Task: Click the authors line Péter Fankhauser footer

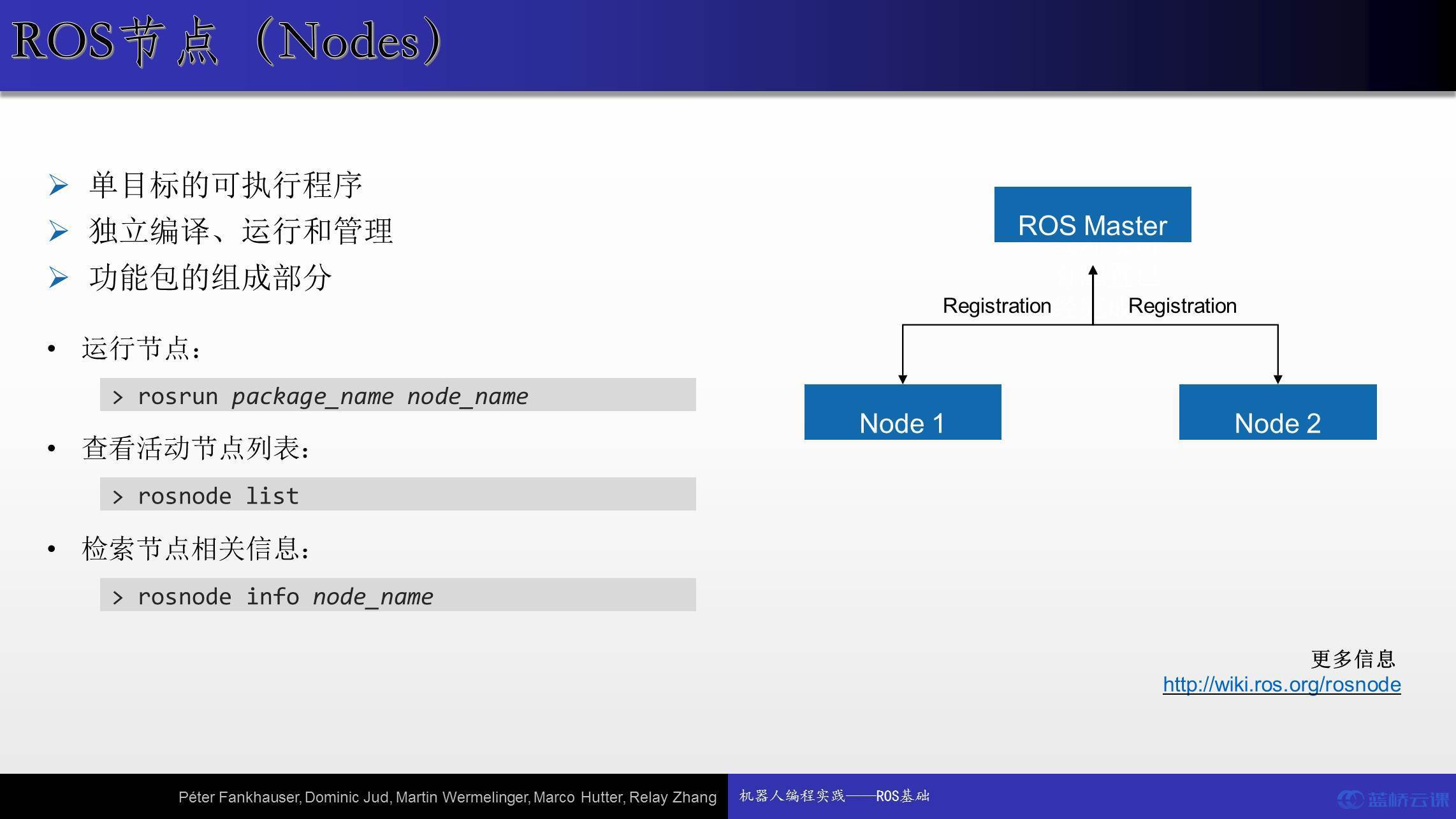Action: click(x=448, y=797)
